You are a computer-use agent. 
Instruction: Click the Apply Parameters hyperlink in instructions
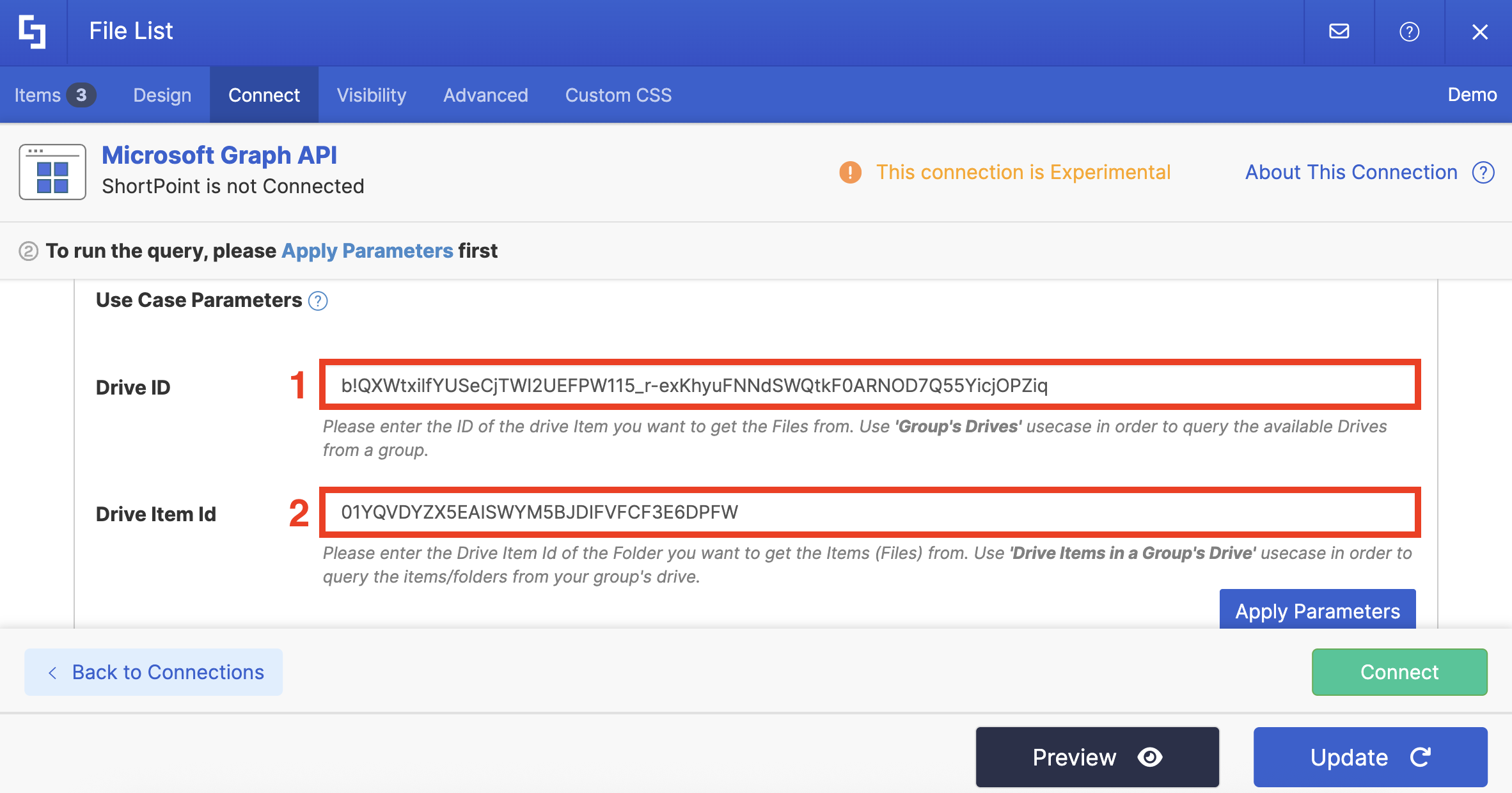[367, 251]
